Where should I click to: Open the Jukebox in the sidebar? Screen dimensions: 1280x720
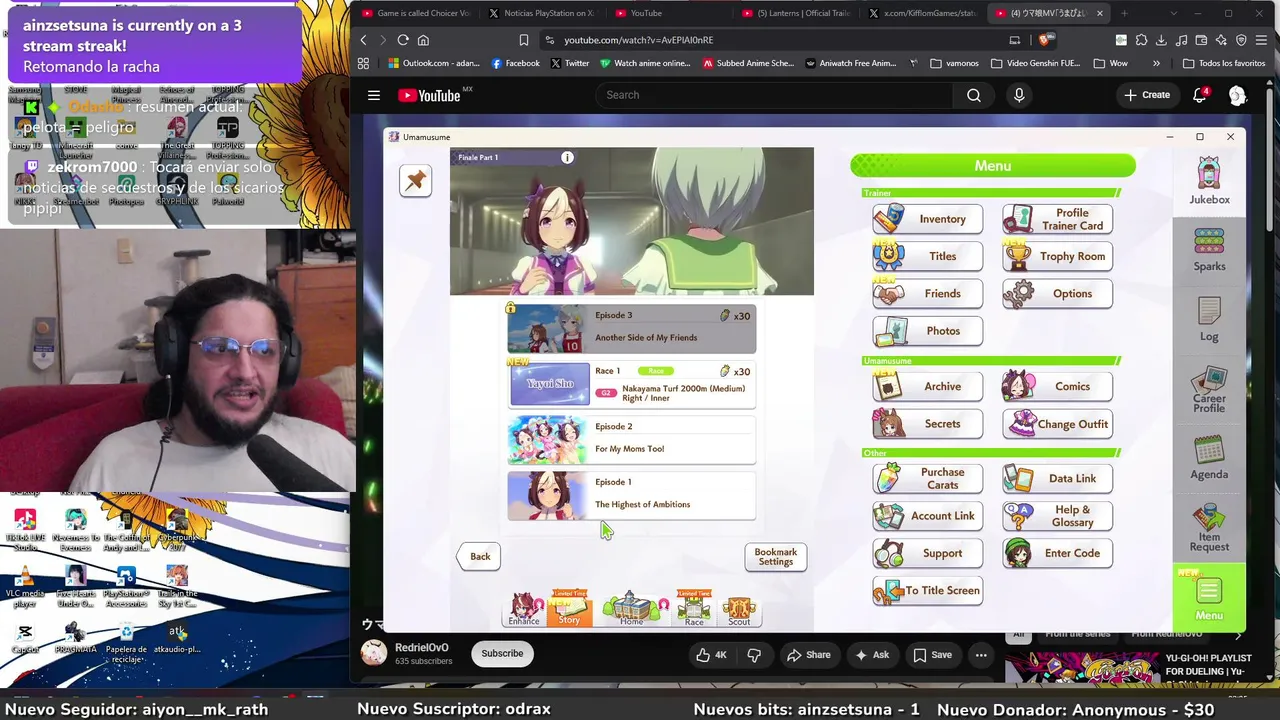pyautogui.click(x=1209, y=181)
